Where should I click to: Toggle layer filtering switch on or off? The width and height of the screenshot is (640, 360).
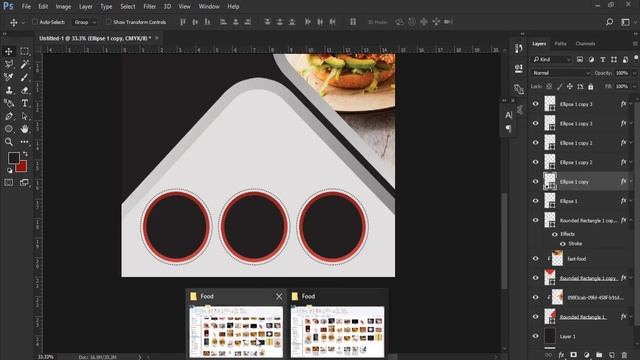[x=636, y=59]
